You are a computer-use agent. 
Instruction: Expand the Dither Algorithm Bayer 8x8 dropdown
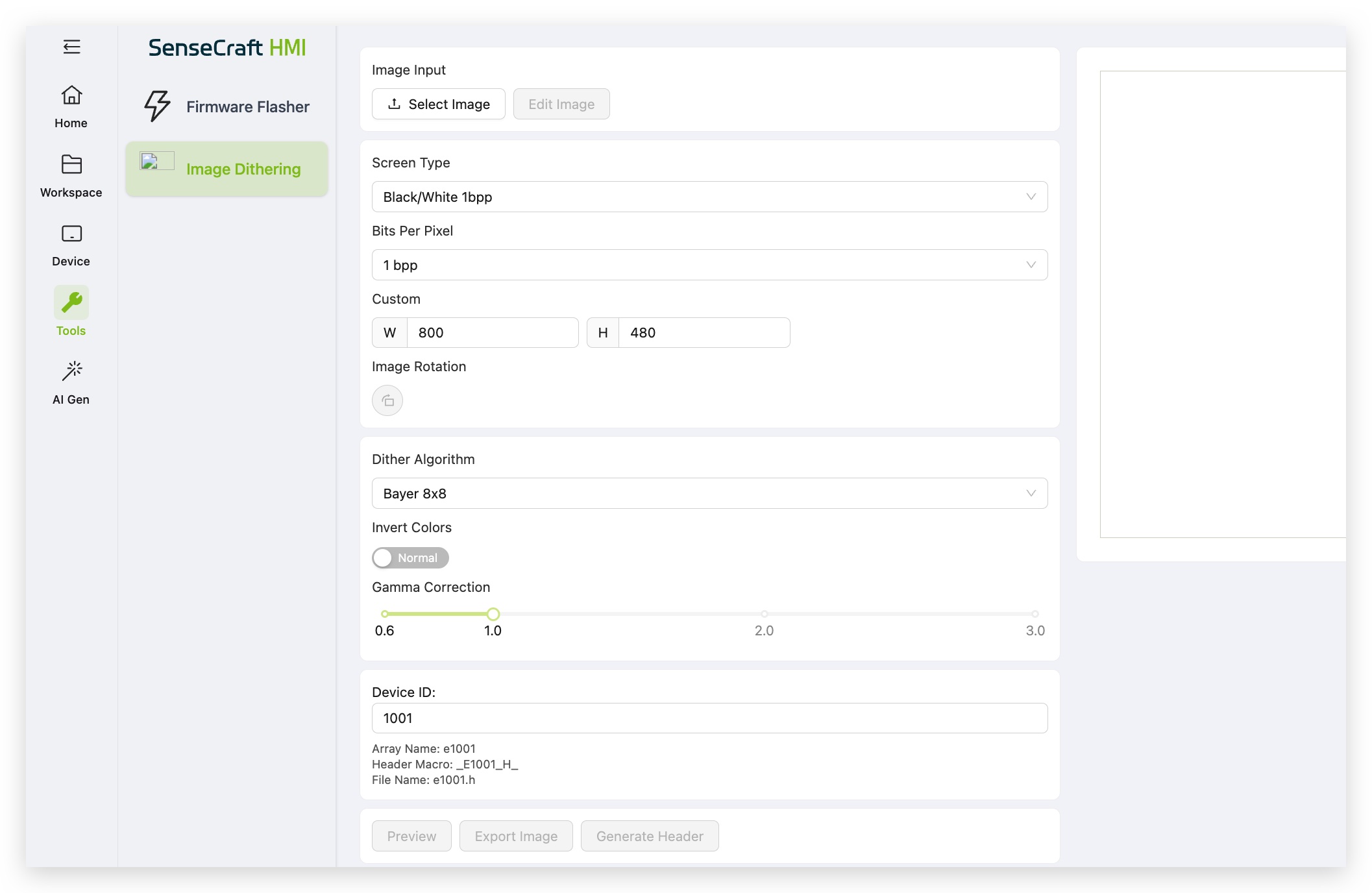(x=709, y=493)
